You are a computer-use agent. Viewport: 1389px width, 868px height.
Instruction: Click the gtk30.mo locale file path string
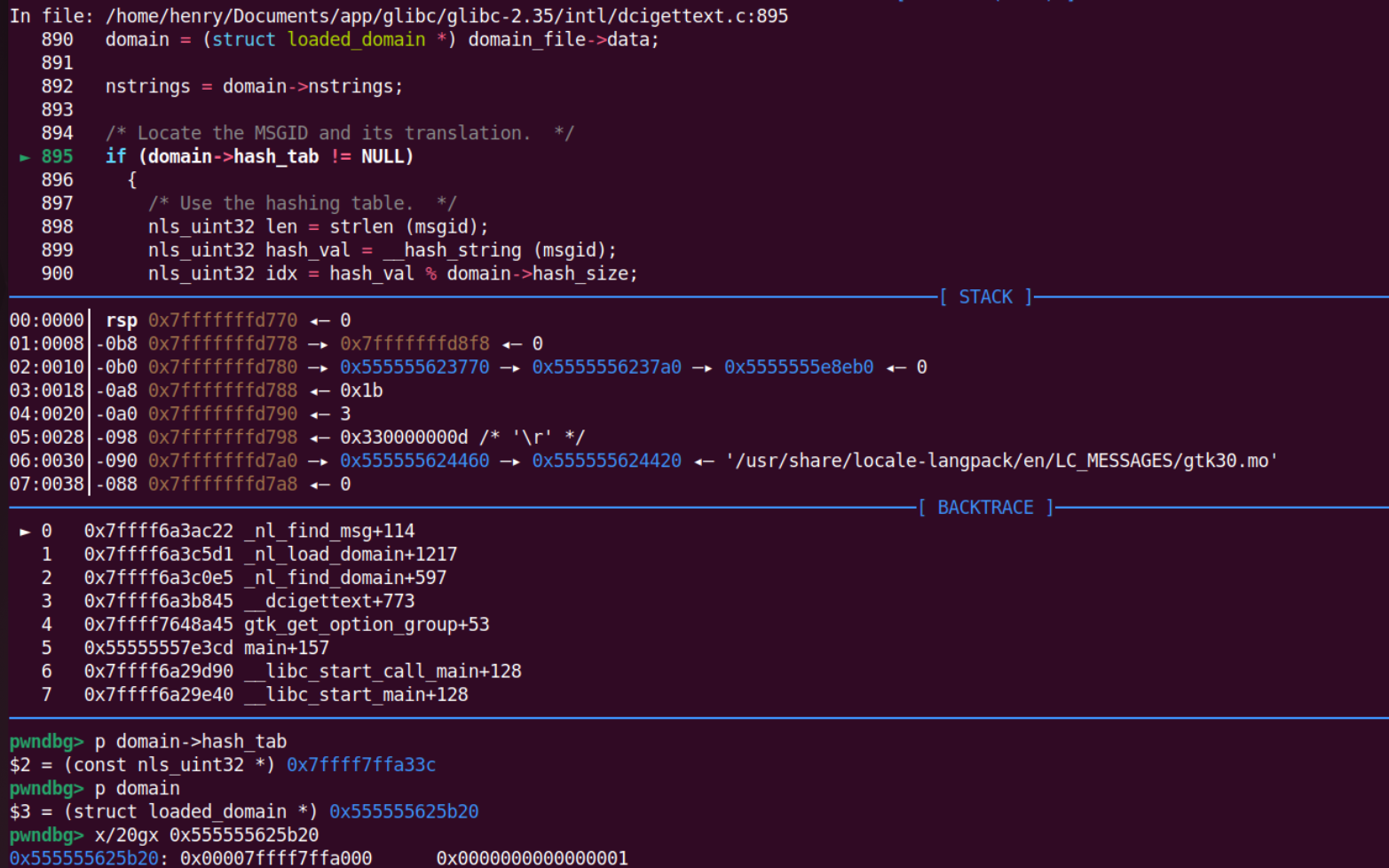[1001, 461]
